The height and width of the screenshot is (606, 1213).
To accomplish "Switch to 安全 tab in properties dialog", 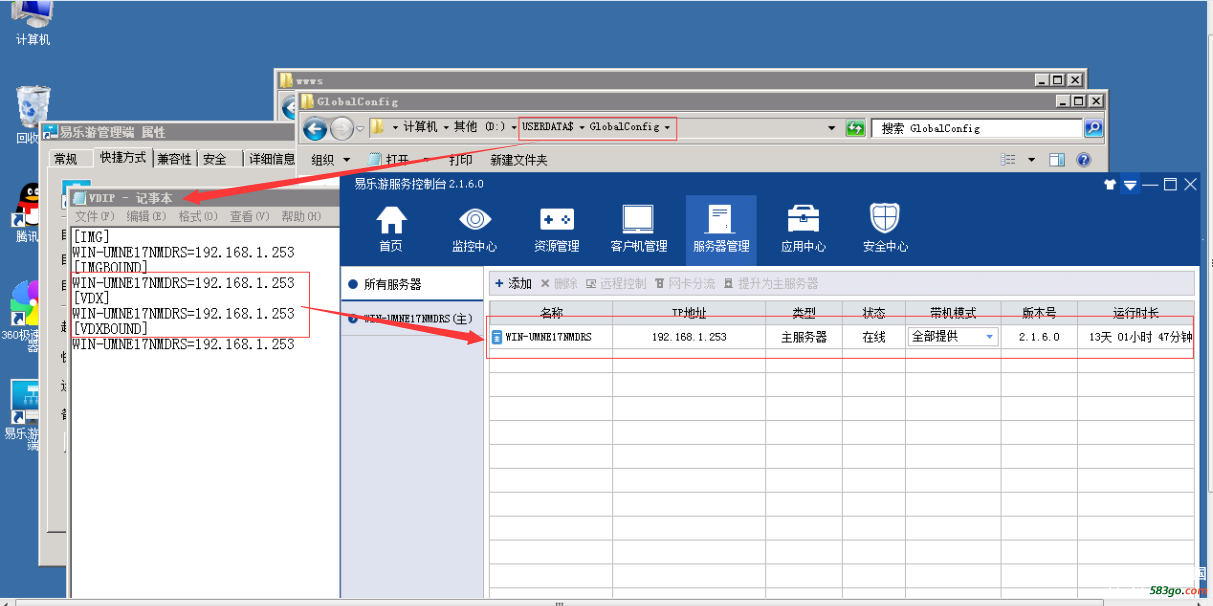I will 215,159.
